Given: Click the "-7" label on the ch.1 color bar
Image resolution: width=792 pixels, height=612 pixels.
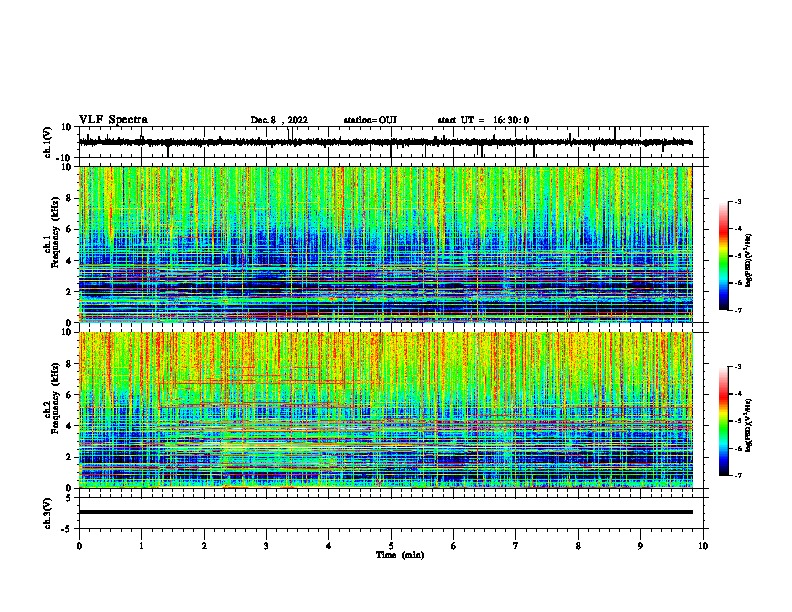Looking at the screenshot, I should [x=737, y=310].
